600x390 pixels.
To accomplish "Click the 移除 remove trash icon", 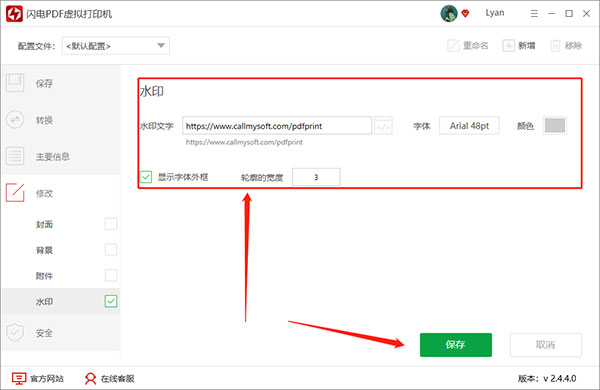I will [x=555, y=46].
